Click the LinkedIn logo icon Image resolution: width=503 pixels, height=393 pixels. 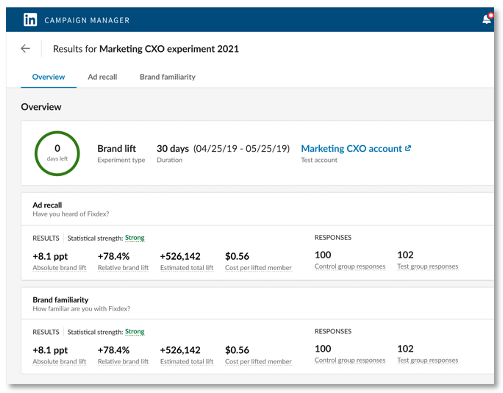30,20
